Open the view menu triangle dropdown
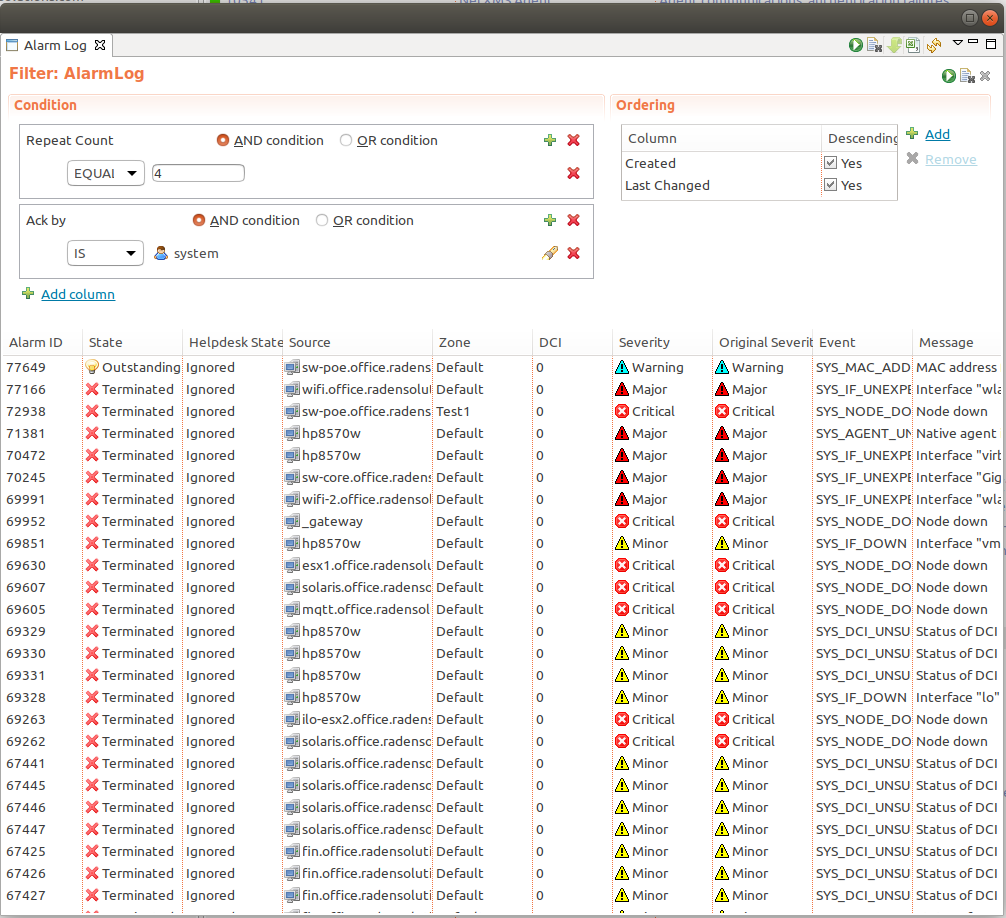This screenshot has height=918, width=1006. point(957,44)
